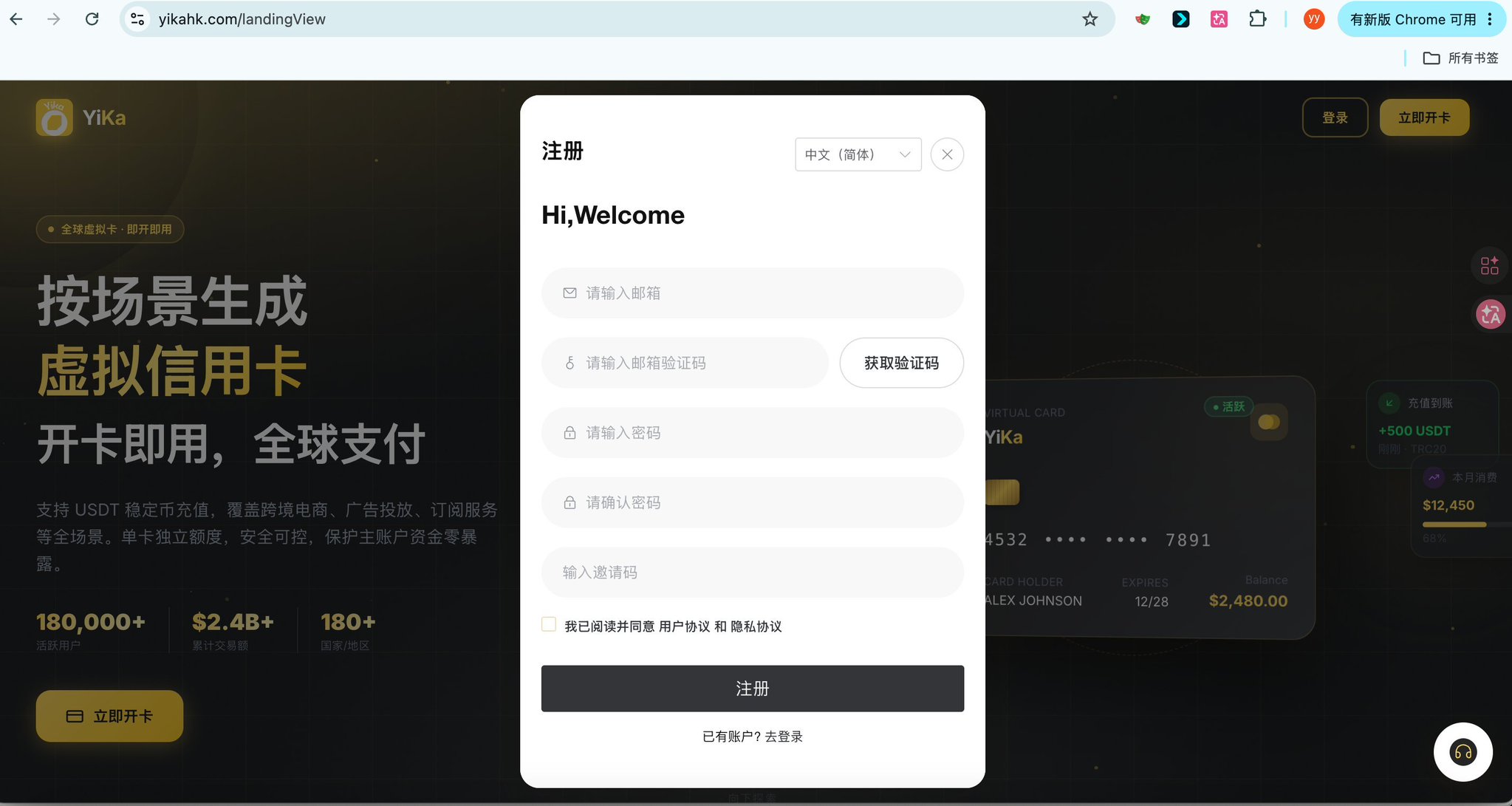Click the +500 USDT amount
The image size is (1512, 806).
click(x=1414, y=431)
